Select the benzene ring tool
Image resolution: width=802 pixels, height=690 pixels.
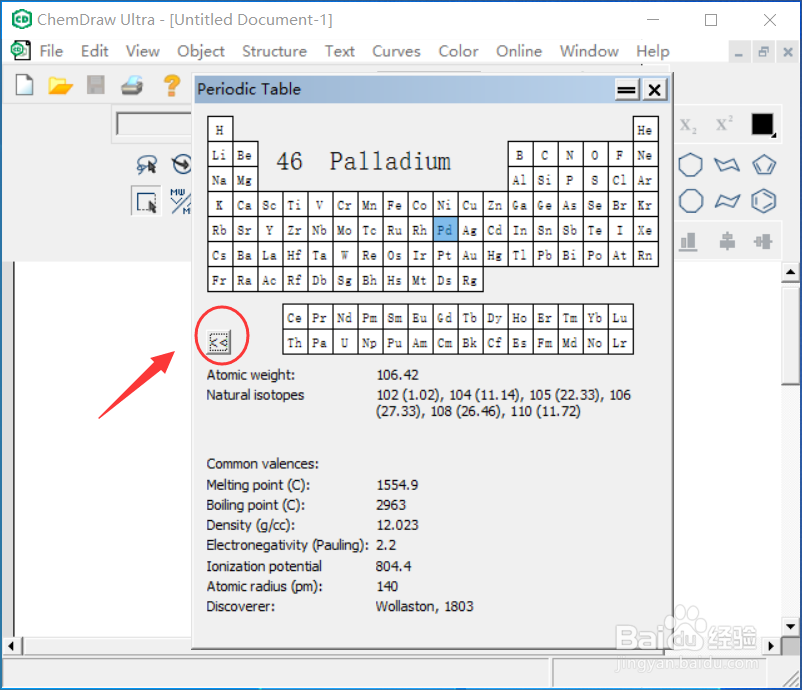[x=764, y=201]
